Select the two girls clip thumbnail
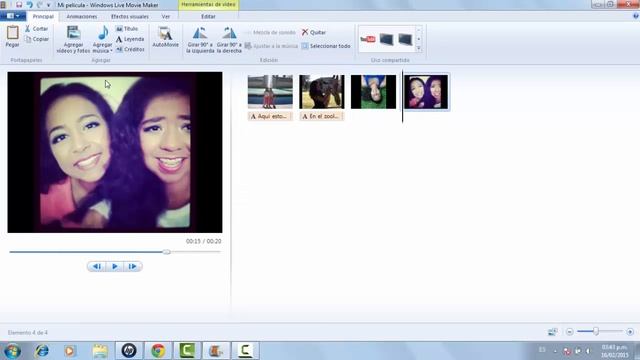The width and height of the screenshot is (640, 360). tap(426, 92)
